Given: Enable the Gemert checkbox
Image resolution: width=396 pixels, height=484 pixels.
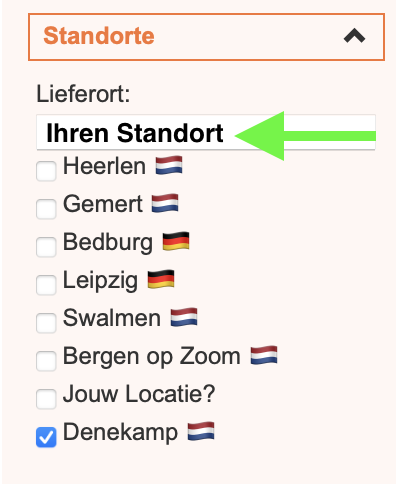Looking at the screenshot, I should click(x=46, y=209).
